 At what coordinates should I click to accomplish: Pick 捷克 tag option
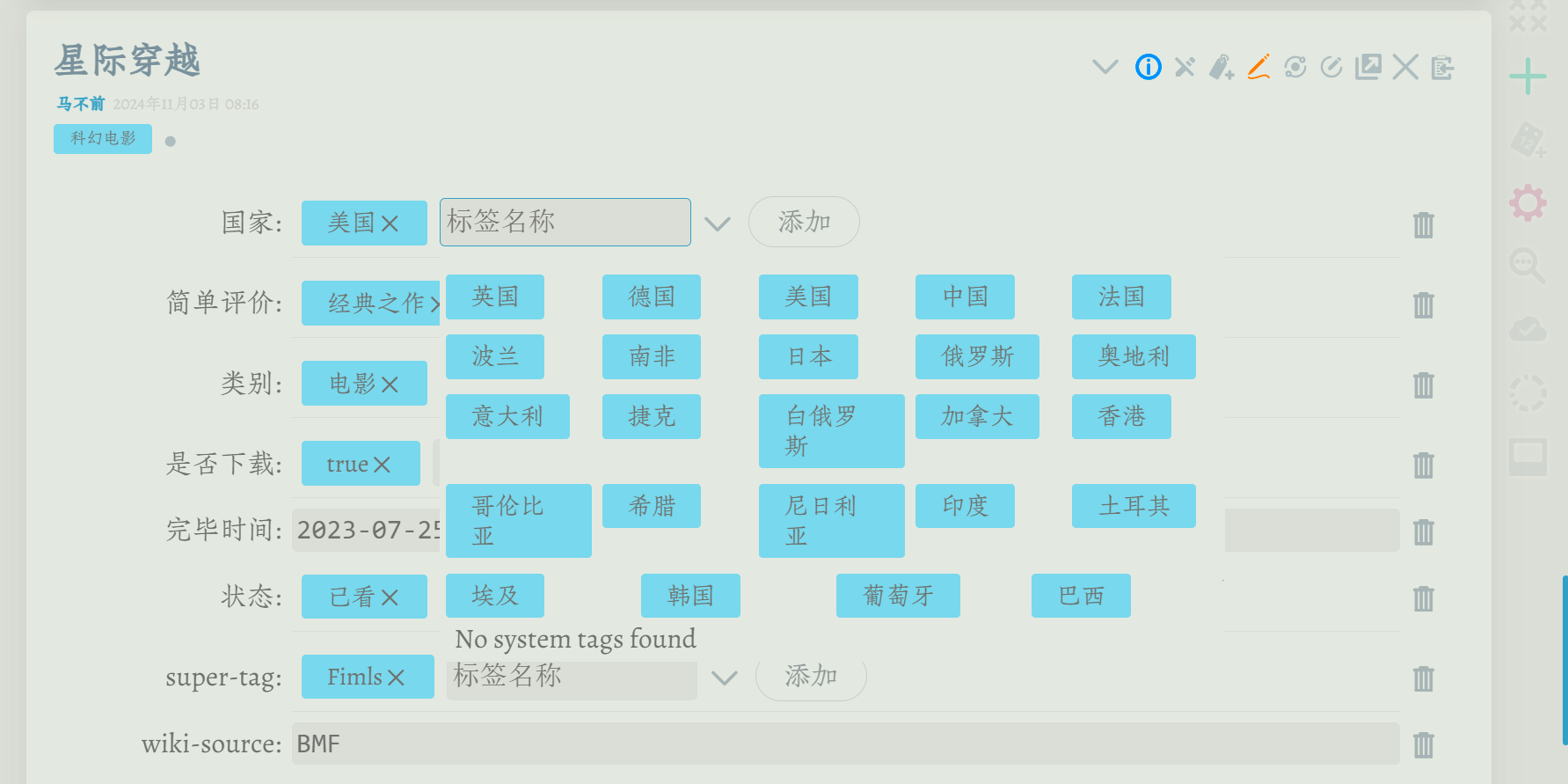pos(652,416)
